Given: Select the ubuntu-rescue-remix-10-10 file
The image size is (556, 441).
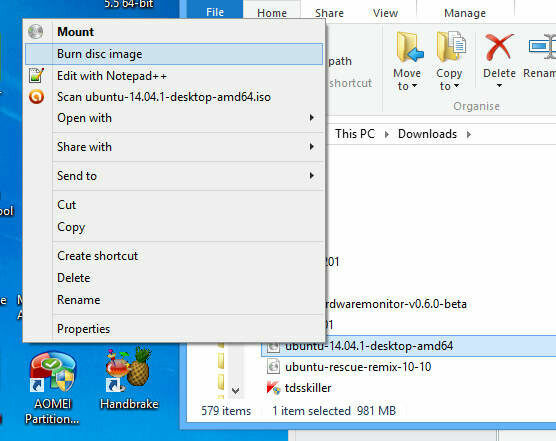Looking at the screenshot, I should [x=358, y=367].
